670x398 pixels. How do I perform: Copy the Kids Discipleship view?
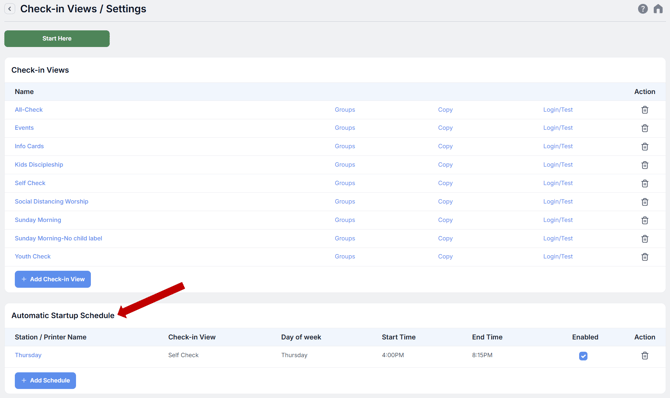tap(445, 164)
